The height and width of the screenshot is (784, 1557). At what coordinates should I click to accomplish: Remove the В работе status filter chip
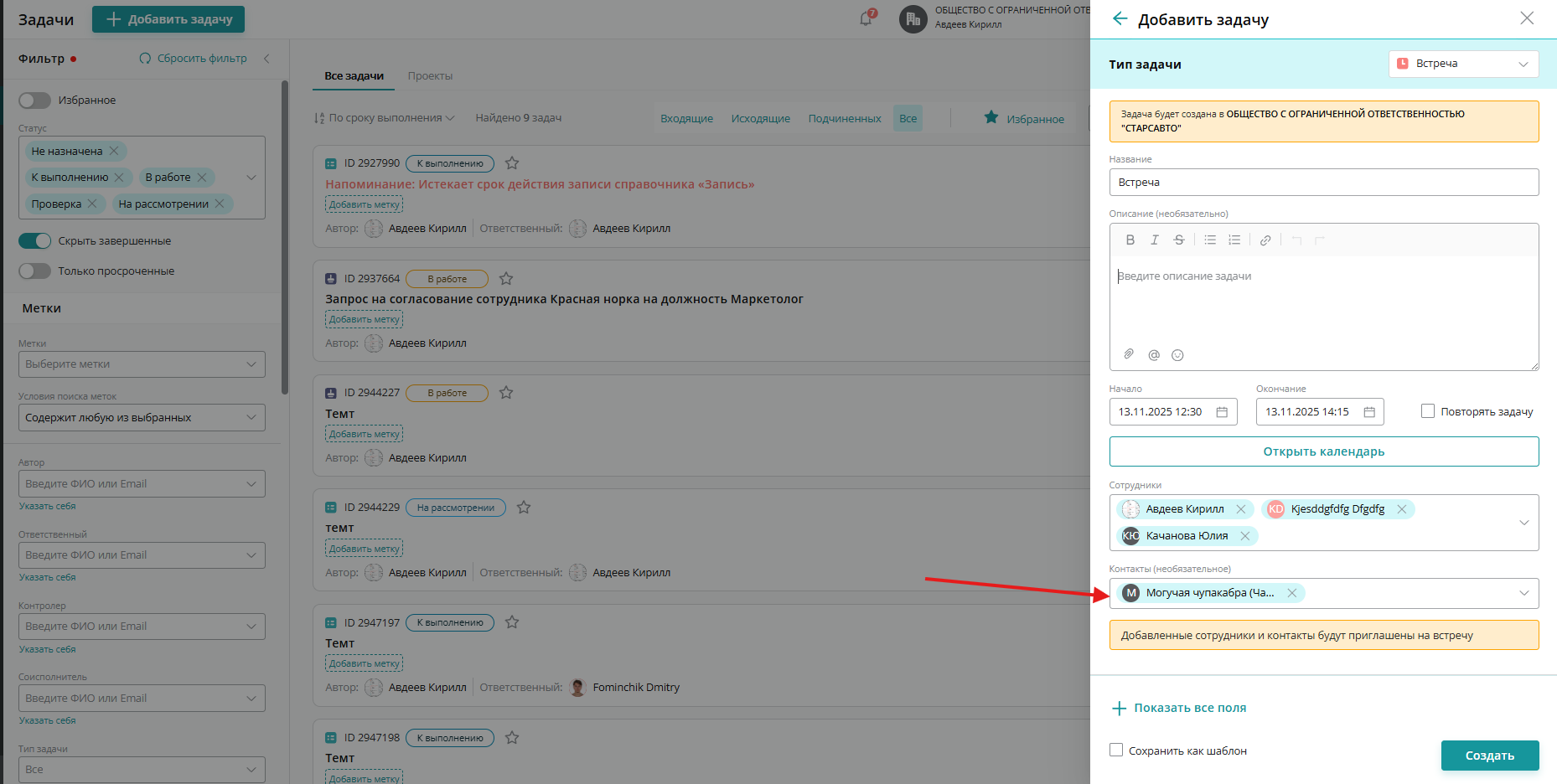pos(202,178)
